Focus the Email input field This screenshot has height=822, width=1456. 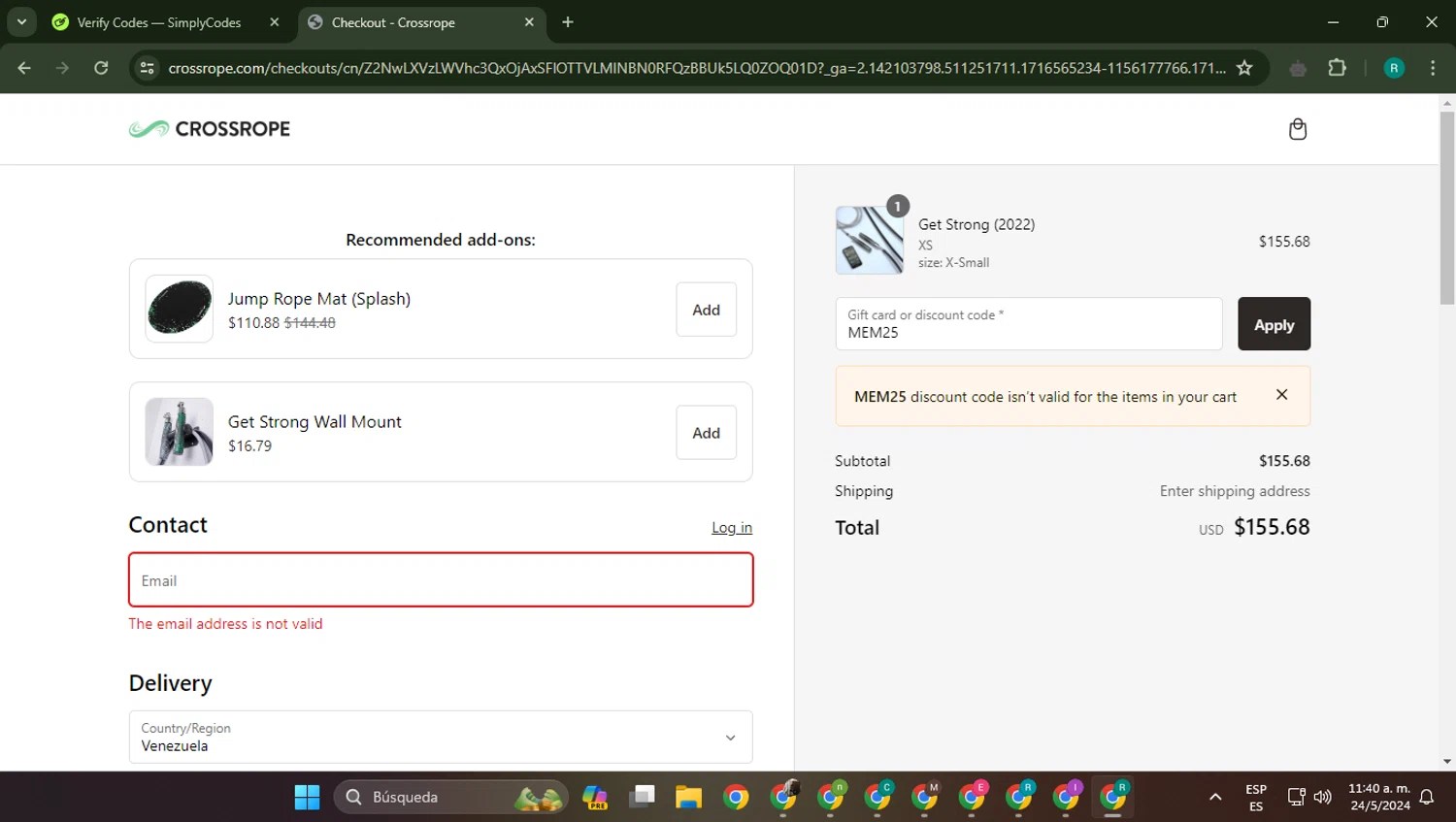tap(441, 580)
